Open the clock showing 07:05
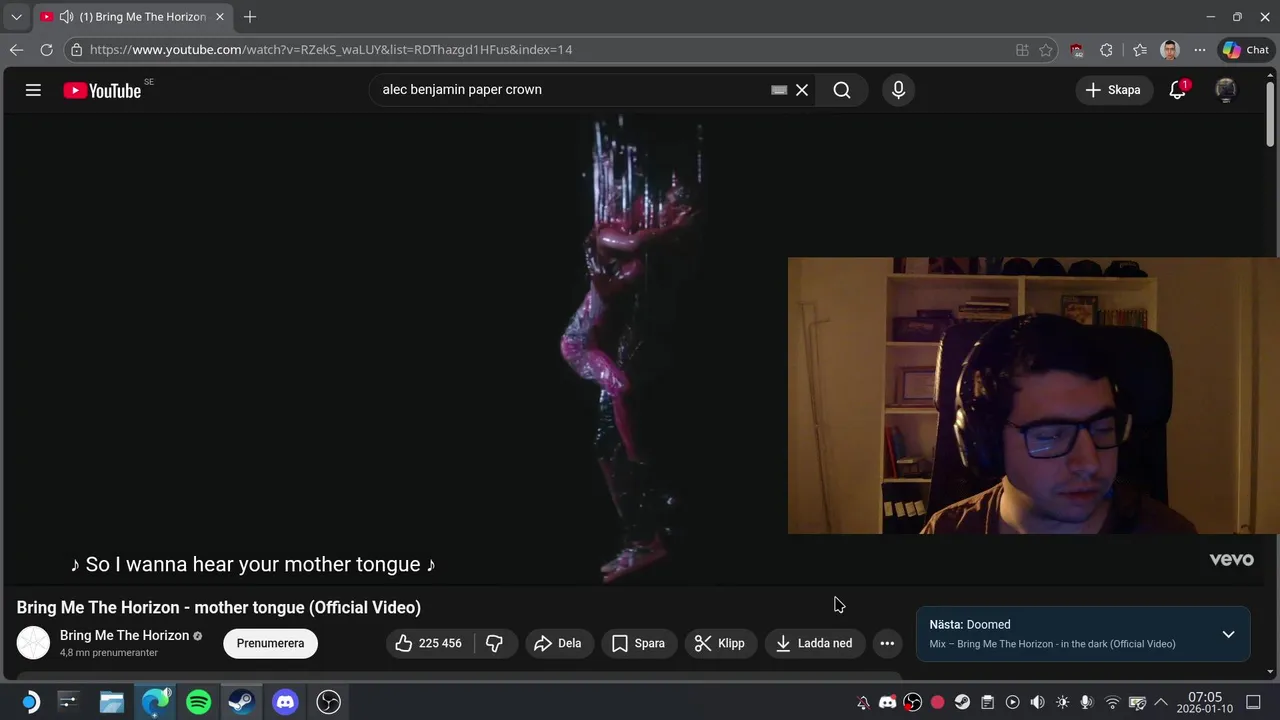Image resolution: width=1280 pixels, height=720 pixels. pyautogui.click(x=1205, y=702)
